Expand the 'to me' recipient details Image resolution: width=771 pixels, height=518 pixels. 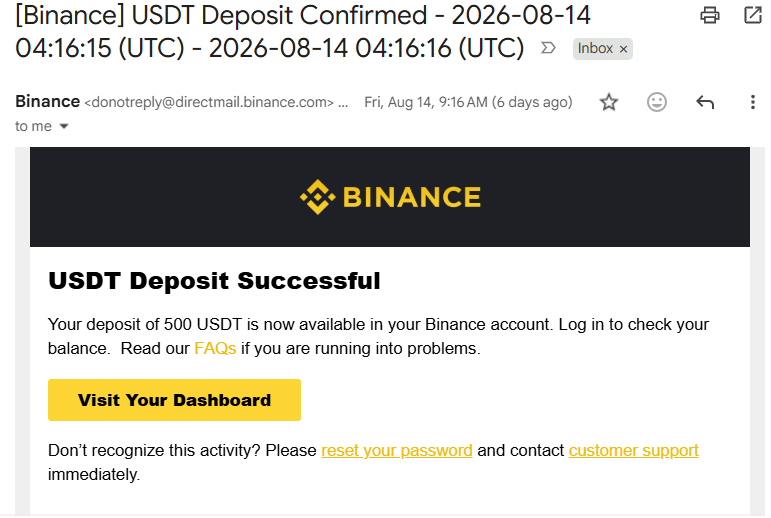pyautogui.click(x=64, y=126)
